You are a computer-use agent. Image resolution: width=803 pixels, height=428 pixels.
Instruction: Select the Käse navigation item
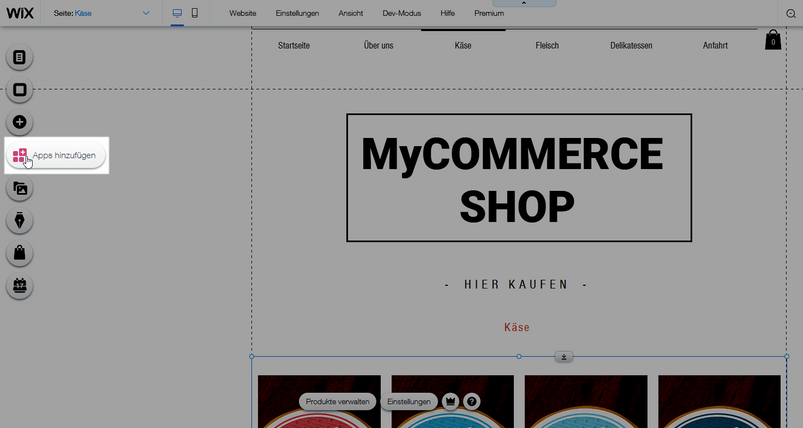pos(463,46)
